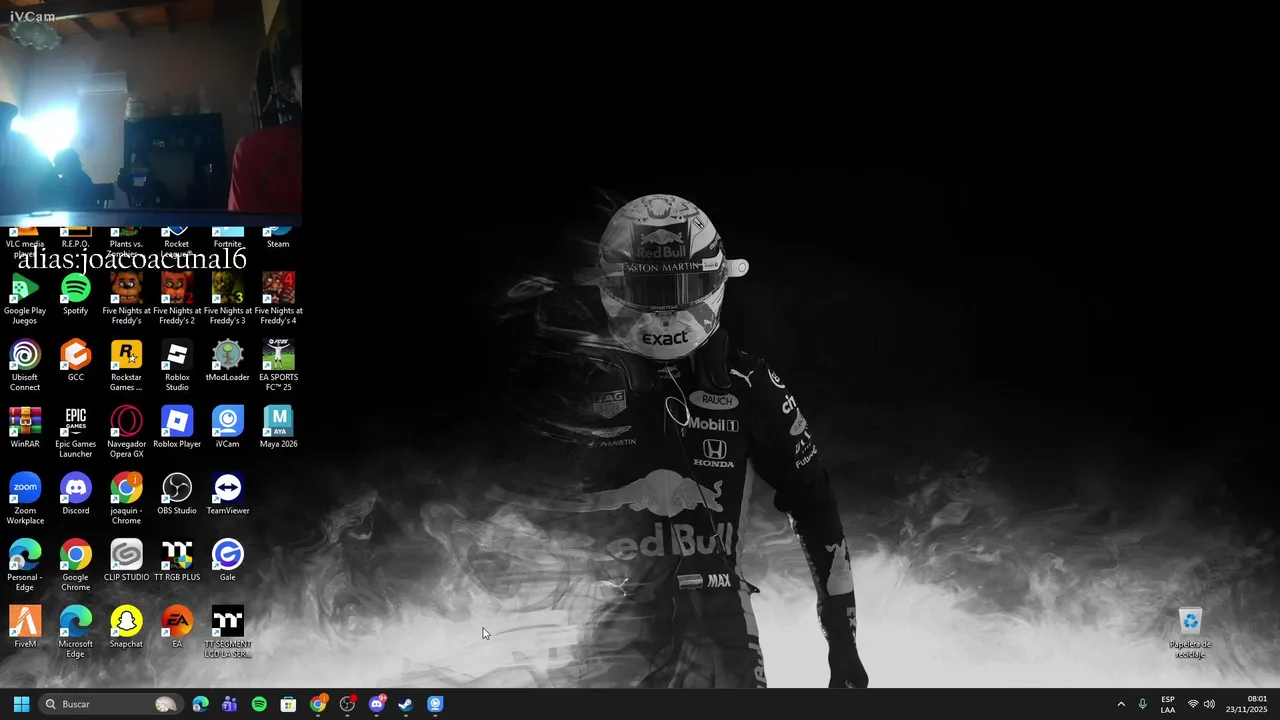Click the iVCam webcam preview overlay
This screenshot has width=1280, height=720.
click(151, 113)
